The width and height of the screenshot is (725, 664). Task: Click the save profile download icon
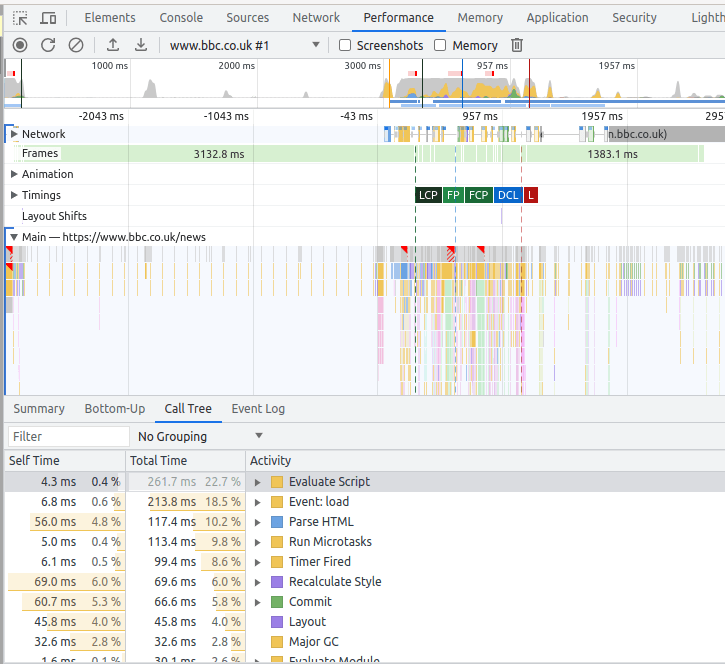141,45
